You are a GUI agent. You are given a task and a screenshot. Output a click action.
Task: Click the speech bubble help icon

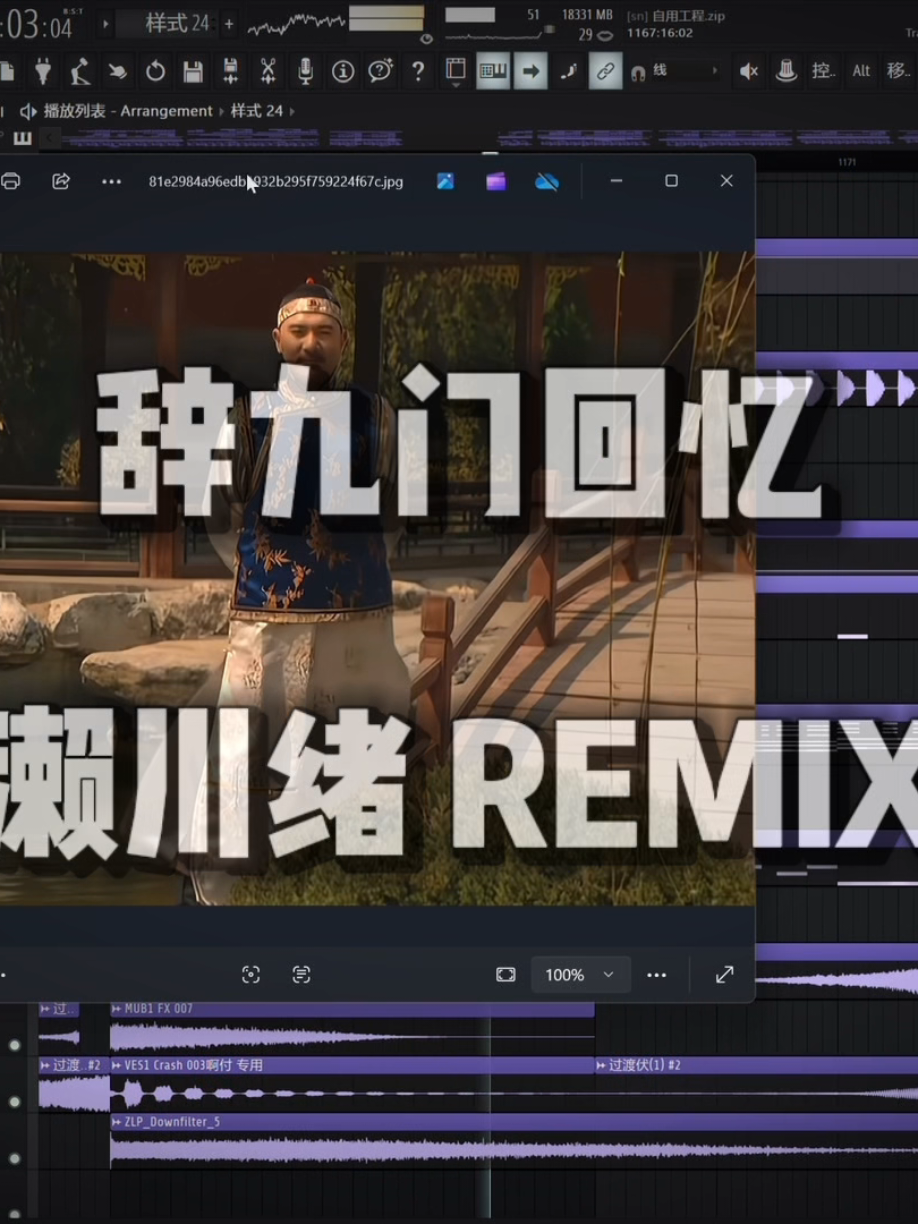(x=380, y=71)
